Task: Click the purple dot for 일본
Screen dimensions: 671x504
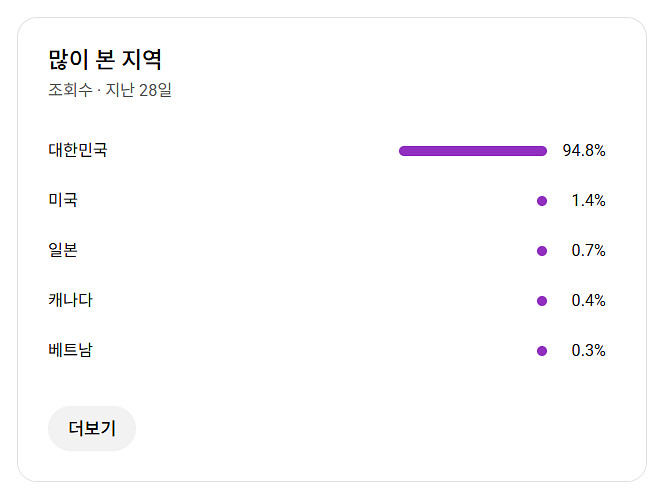Action: tap(542, 251)
